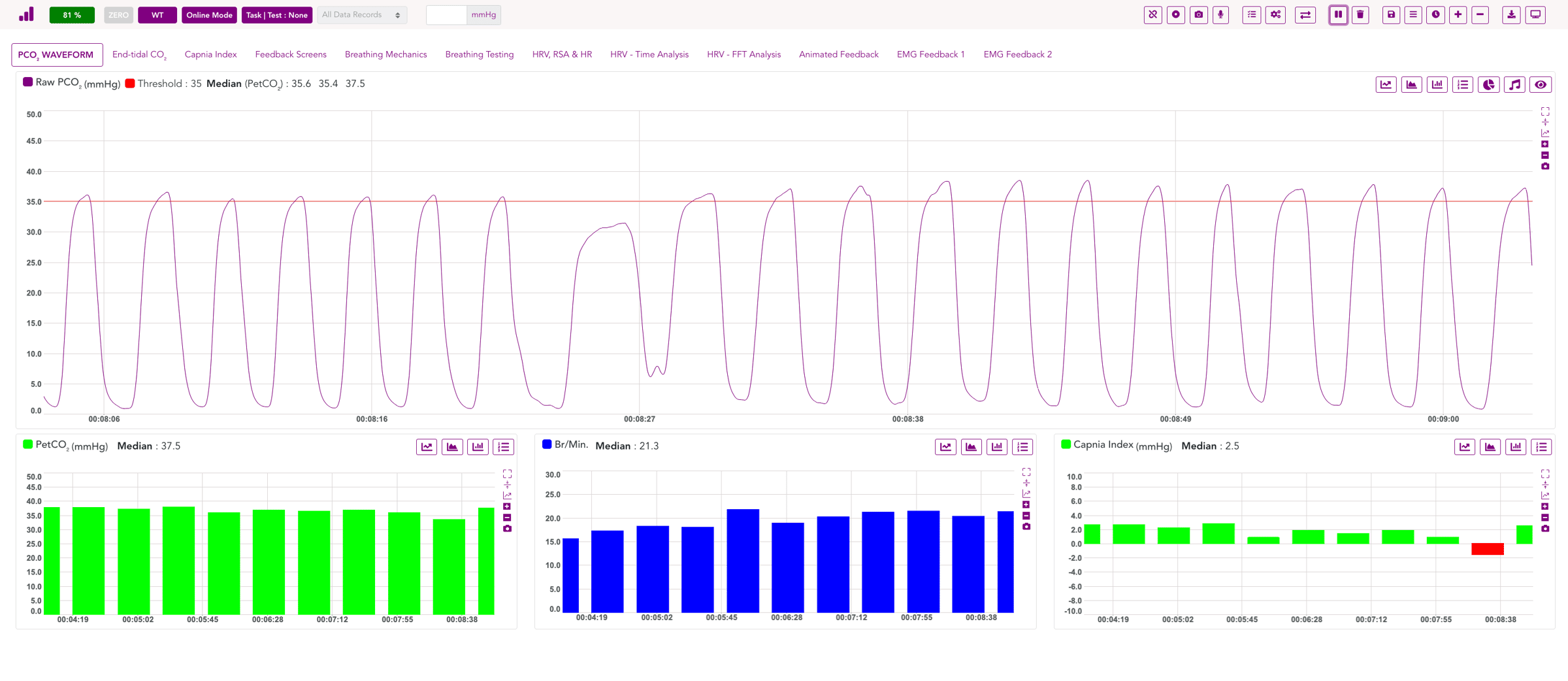Click the hamburger lines icon next to save
This screenshot has width=1568, height=681.
[x=1413, y=14]
